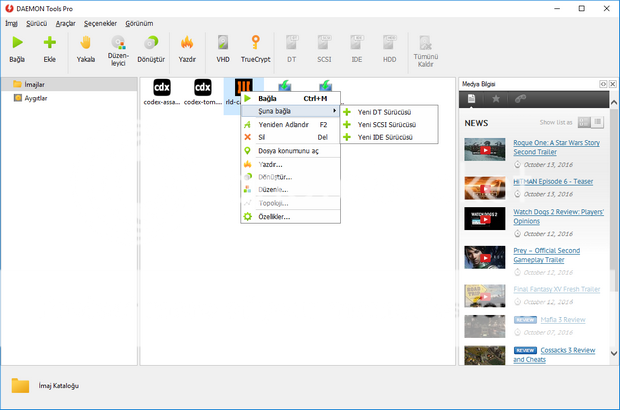Open the Sürücü menu
This screenshot has width=620, height=410.
36,23
